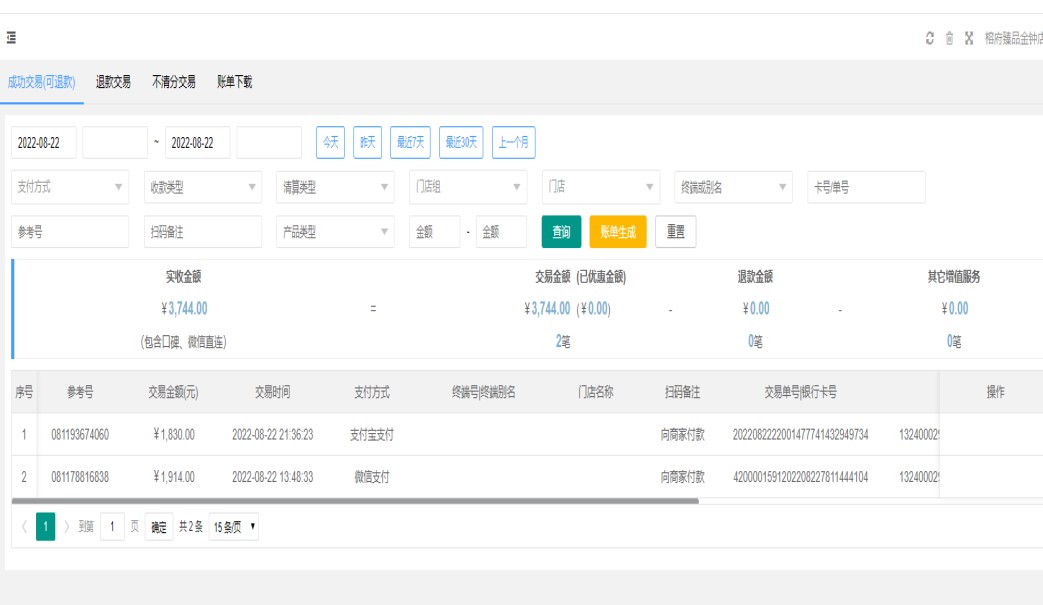This screenshot has height=605, width=1043.
Task: Click the 参考号 input field
Action: tap(70, 232)
